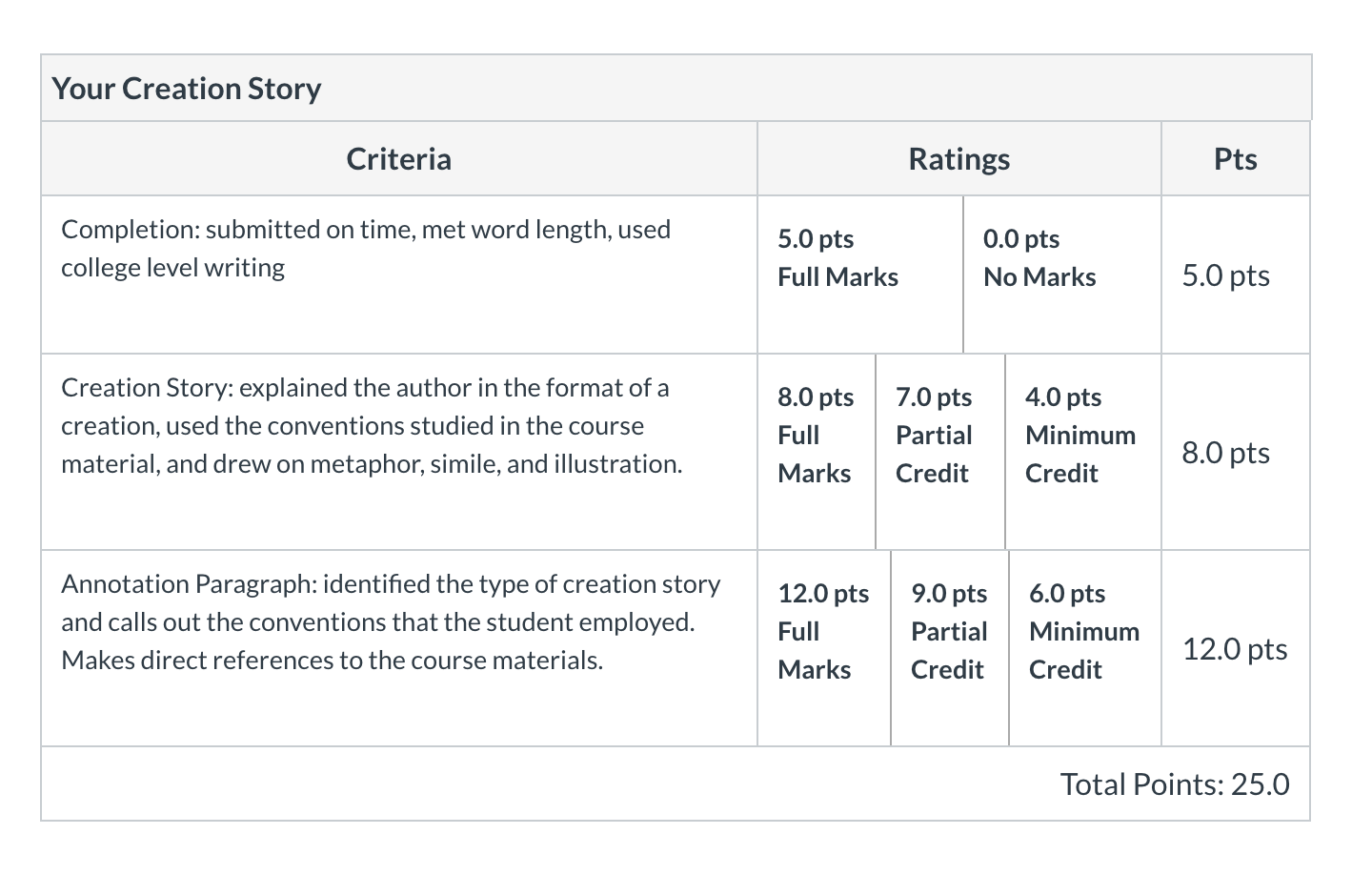This screenshot has height=875, width=1372.
Task: Click the Creation Story criterion description
Action: (372, 426)
